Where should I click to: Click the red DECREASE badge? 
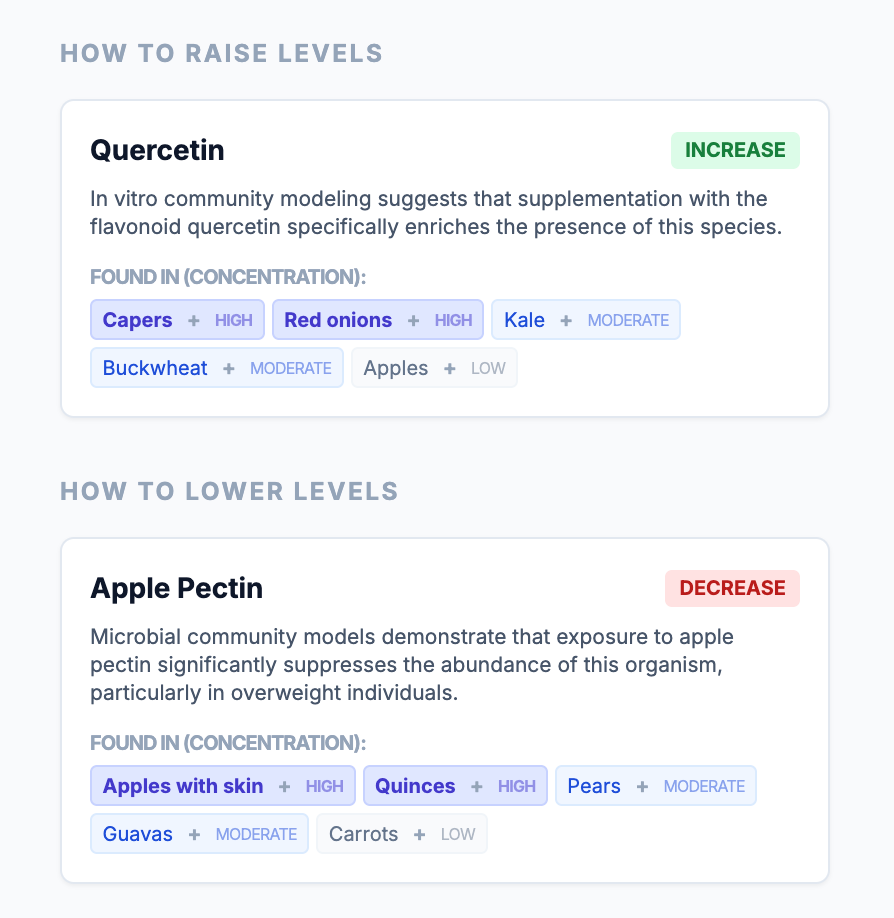coord(732,589)
